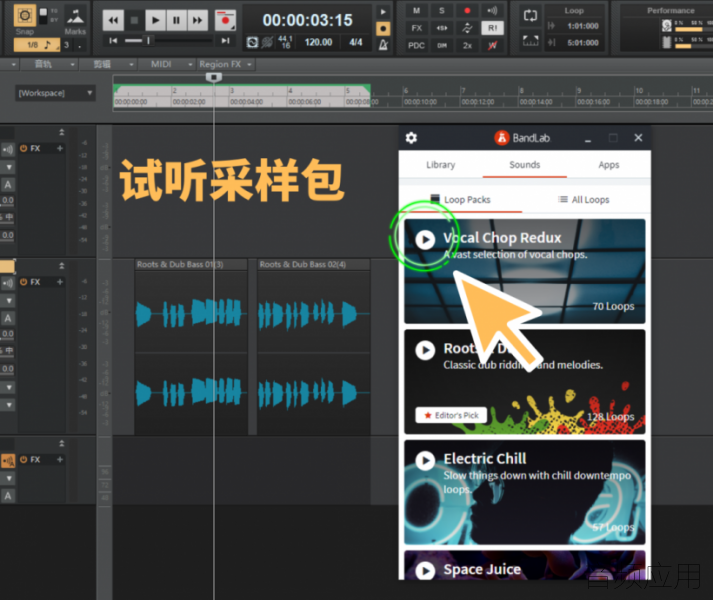Viewport: 713px width, 600px height.
Task: Toggle the Snap to grid button
Action: [x=25, y=16]
